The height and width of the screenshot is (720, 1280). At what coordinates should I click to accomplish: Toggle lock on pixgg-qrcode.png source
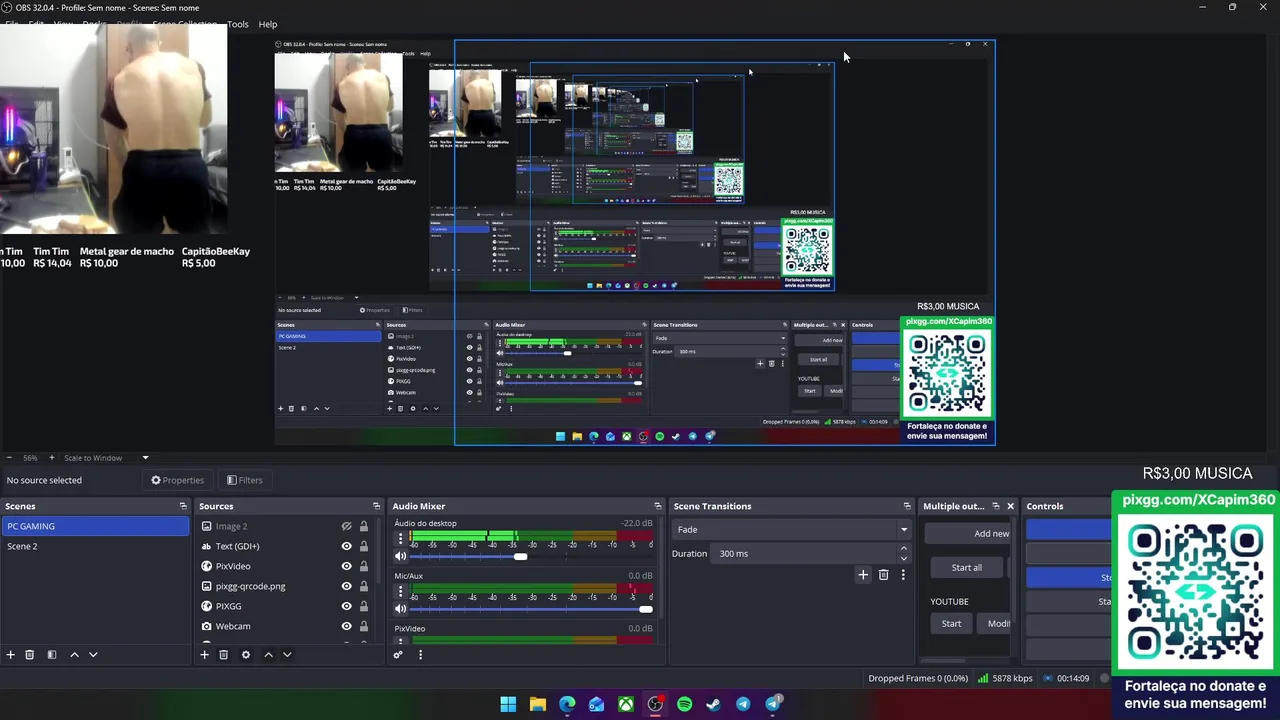click(364, 586)
